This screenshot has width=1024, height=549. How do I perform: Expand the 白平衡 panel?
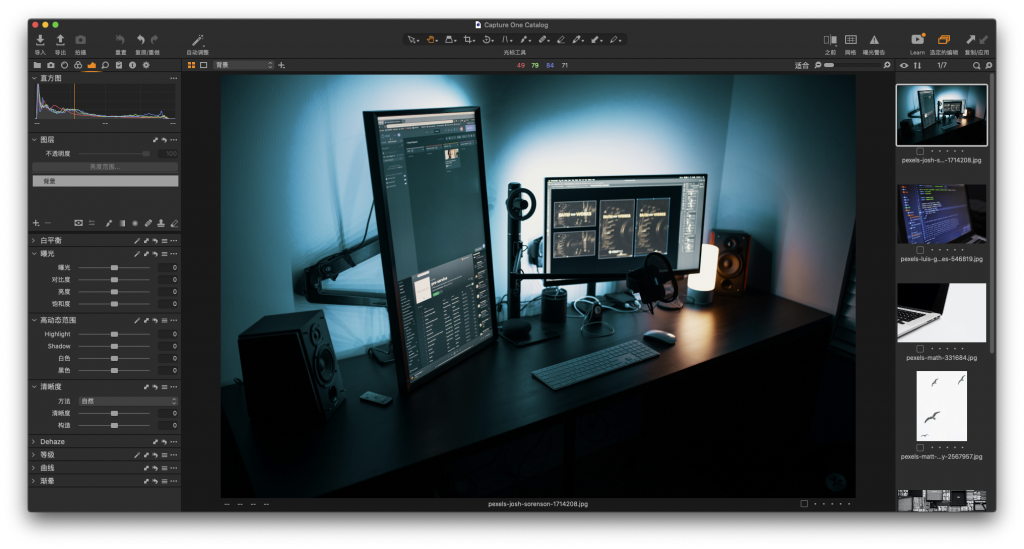(x=34, y=240)
